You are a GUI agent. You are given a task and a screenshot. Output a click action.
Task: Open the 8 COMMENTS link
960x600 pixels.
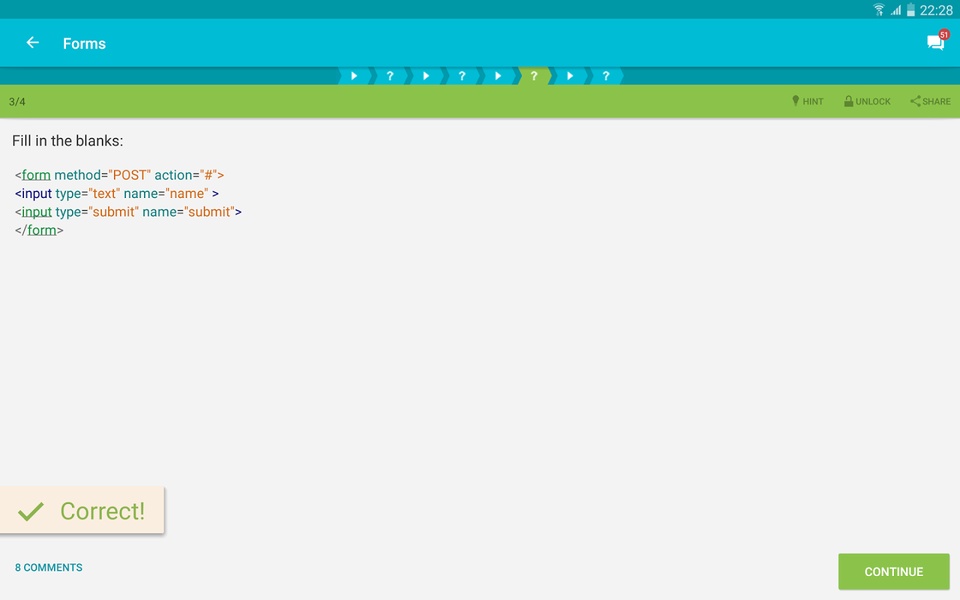click(x=48, y=568)
